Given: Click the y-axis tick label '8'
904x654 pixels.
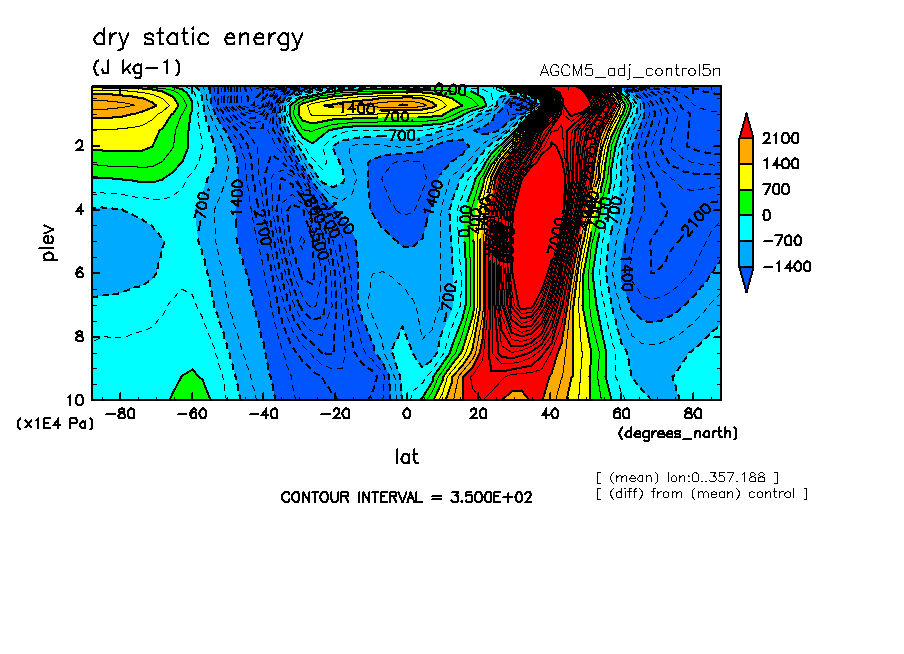Looking at the screenshot, I should click(79, 336).
